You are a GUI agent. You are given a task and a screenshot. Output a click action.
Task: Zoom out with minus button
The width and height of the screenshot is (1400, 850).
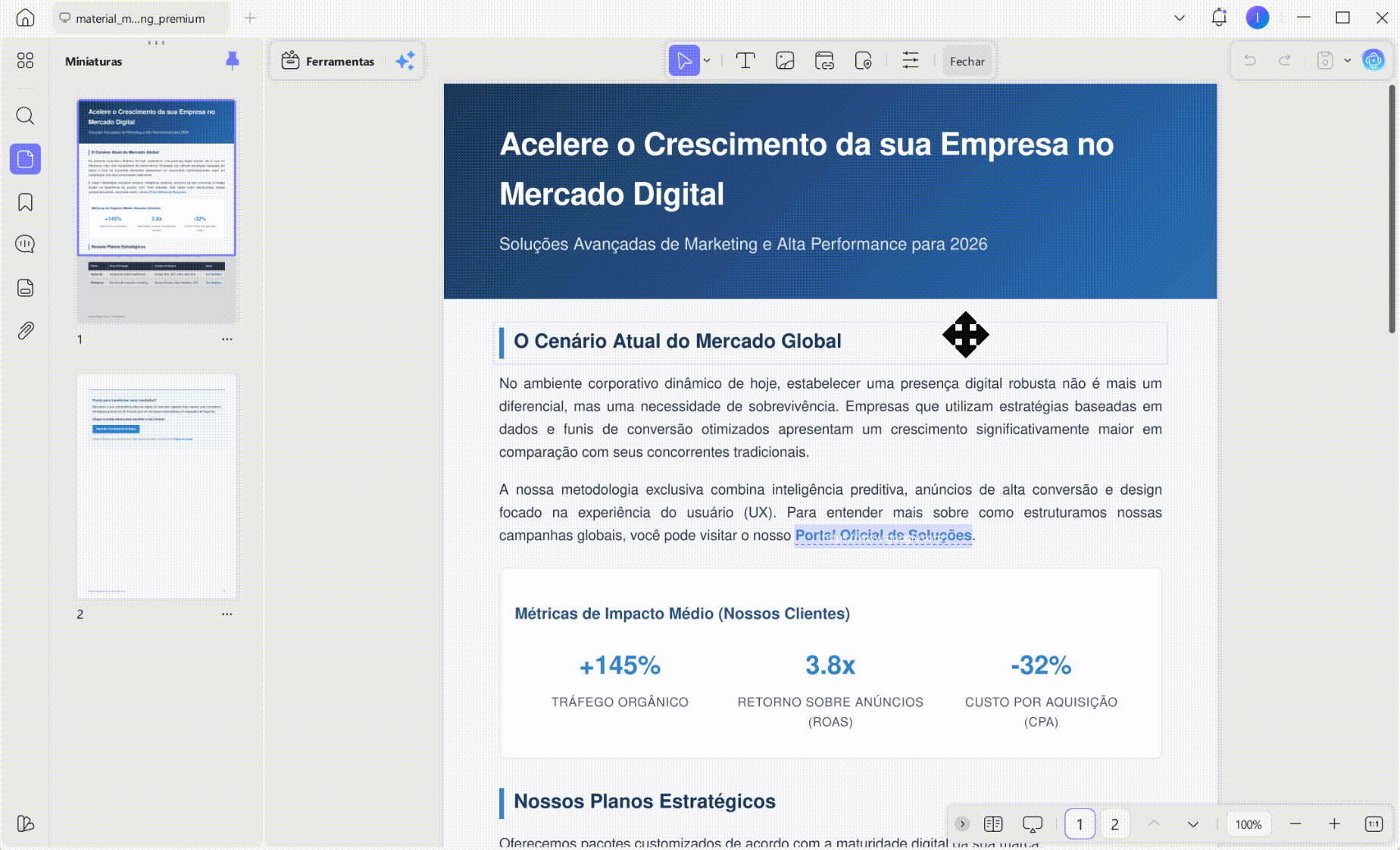(1295, 823)
